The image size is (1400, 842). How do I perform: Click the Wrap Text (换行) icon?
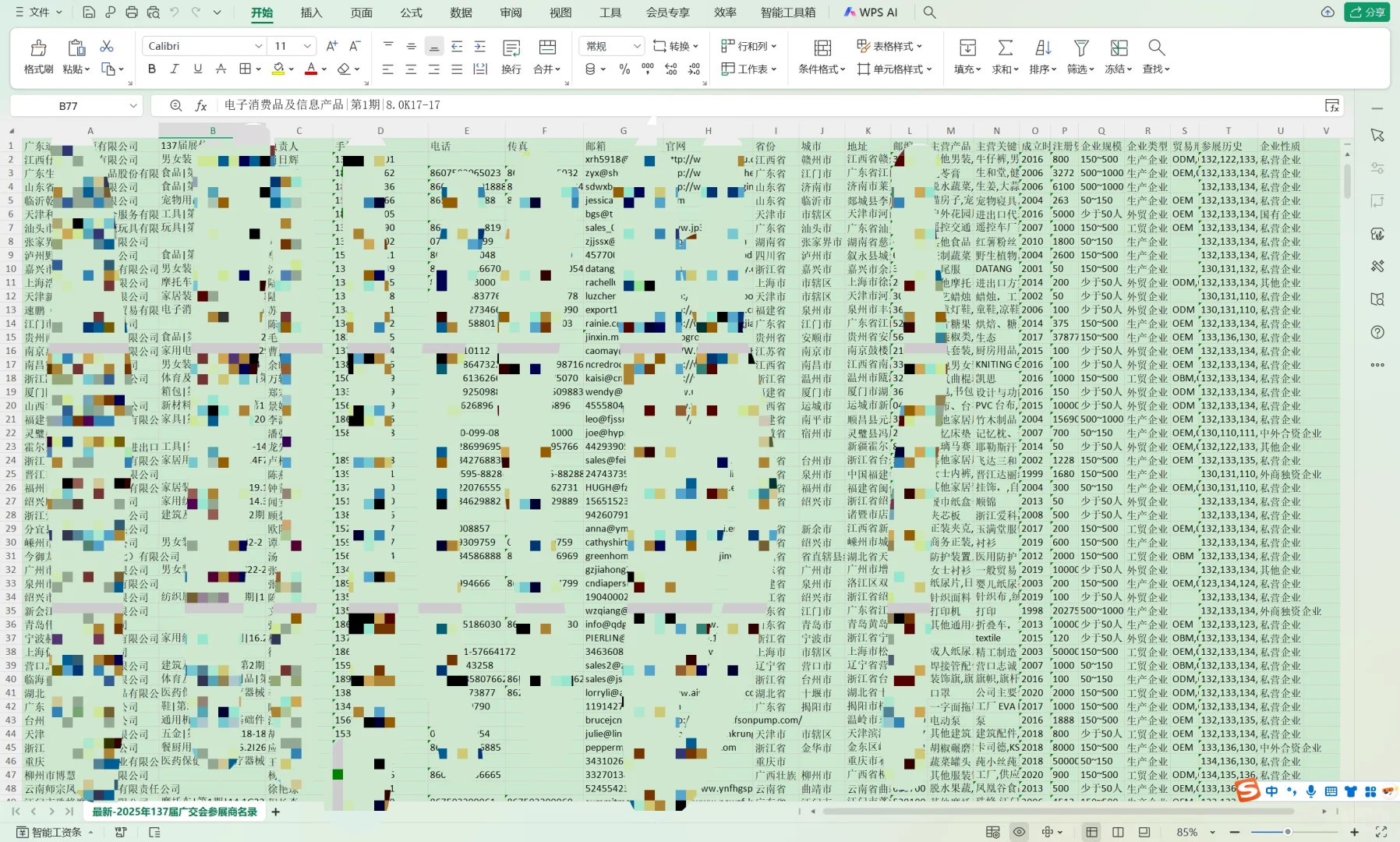tap(511, 48)
